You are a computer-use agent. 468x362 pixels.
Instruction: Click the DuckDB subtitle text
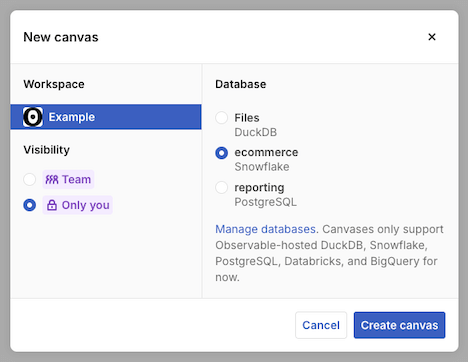[x=256, y=132]
